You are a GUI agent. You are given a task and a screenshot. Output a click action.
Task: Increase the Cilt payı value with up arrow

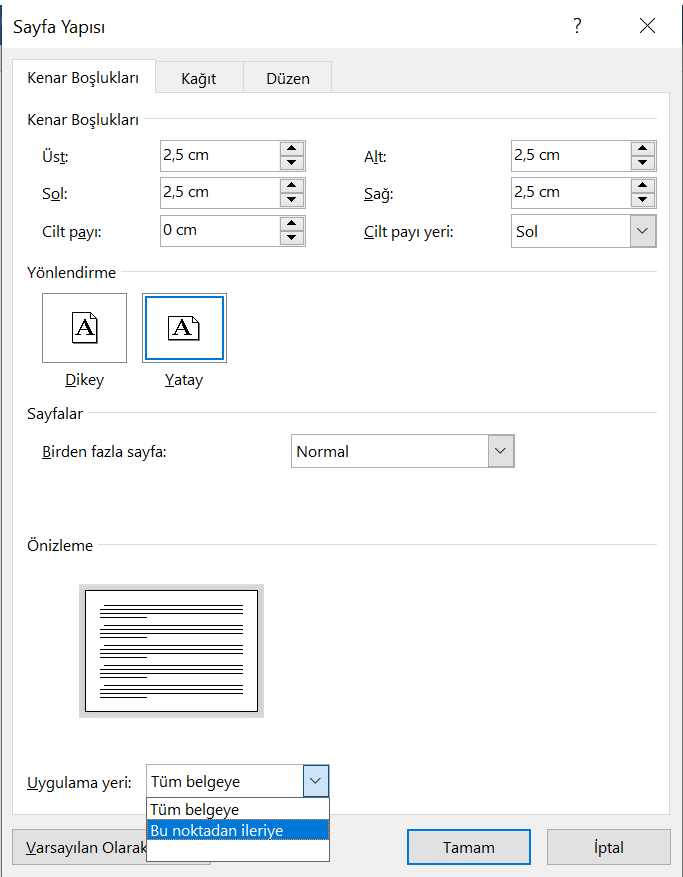pos(292,224)
